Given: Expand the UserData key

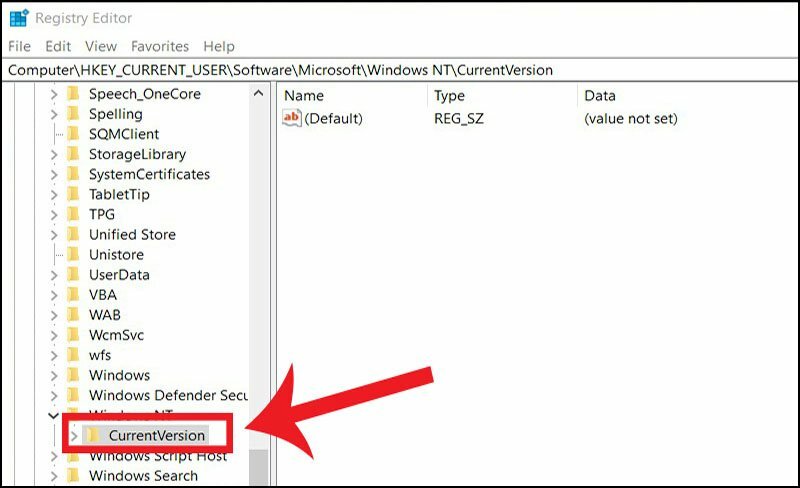Looking at the screenshot, I should [x=54, y=275].
